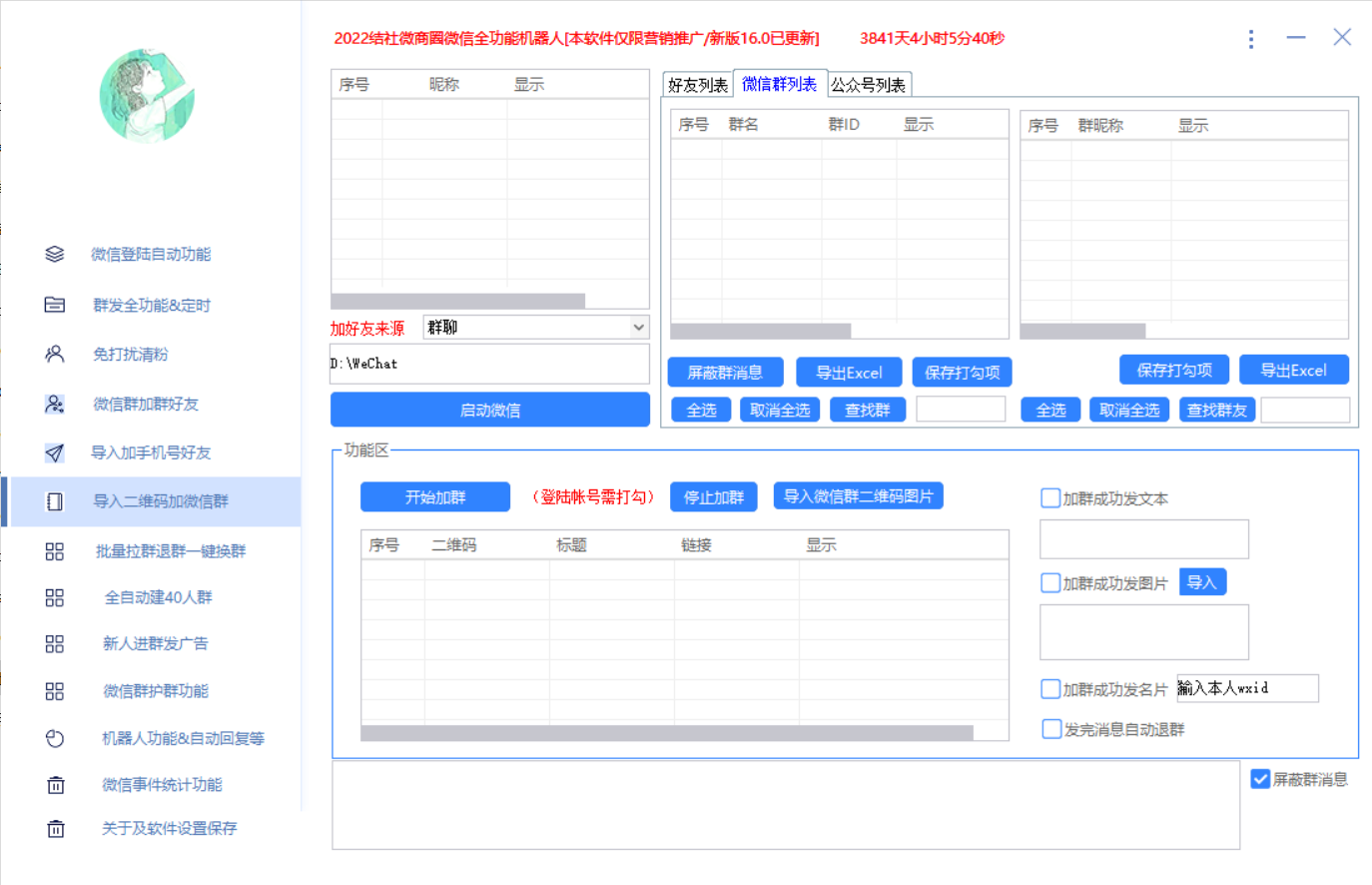
Task: Disable the checked 屏蔽群消息 option
Action: click(1260, 778)
